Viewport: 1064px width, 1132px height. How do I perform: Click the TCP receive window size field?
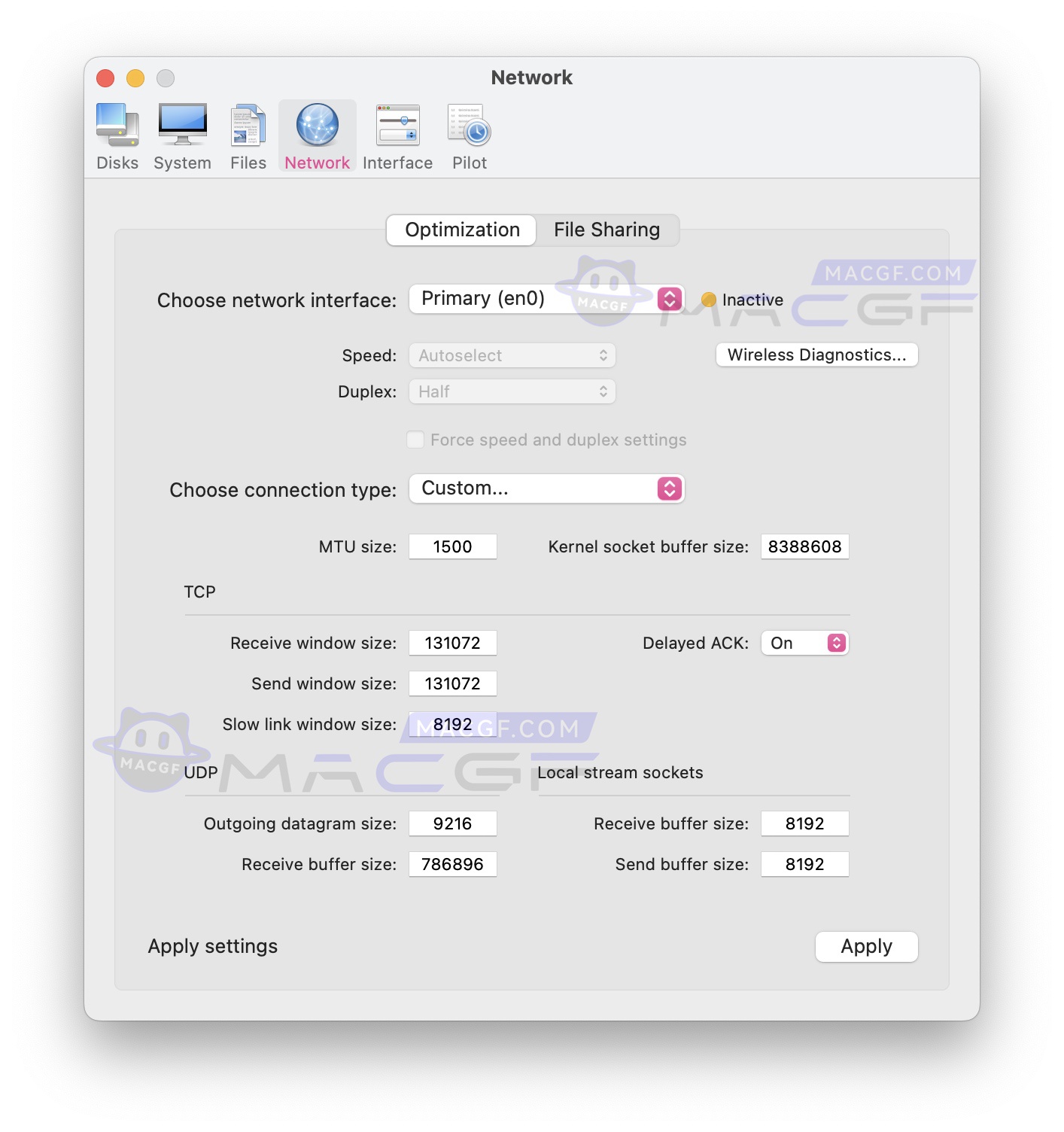coord(452,643)
